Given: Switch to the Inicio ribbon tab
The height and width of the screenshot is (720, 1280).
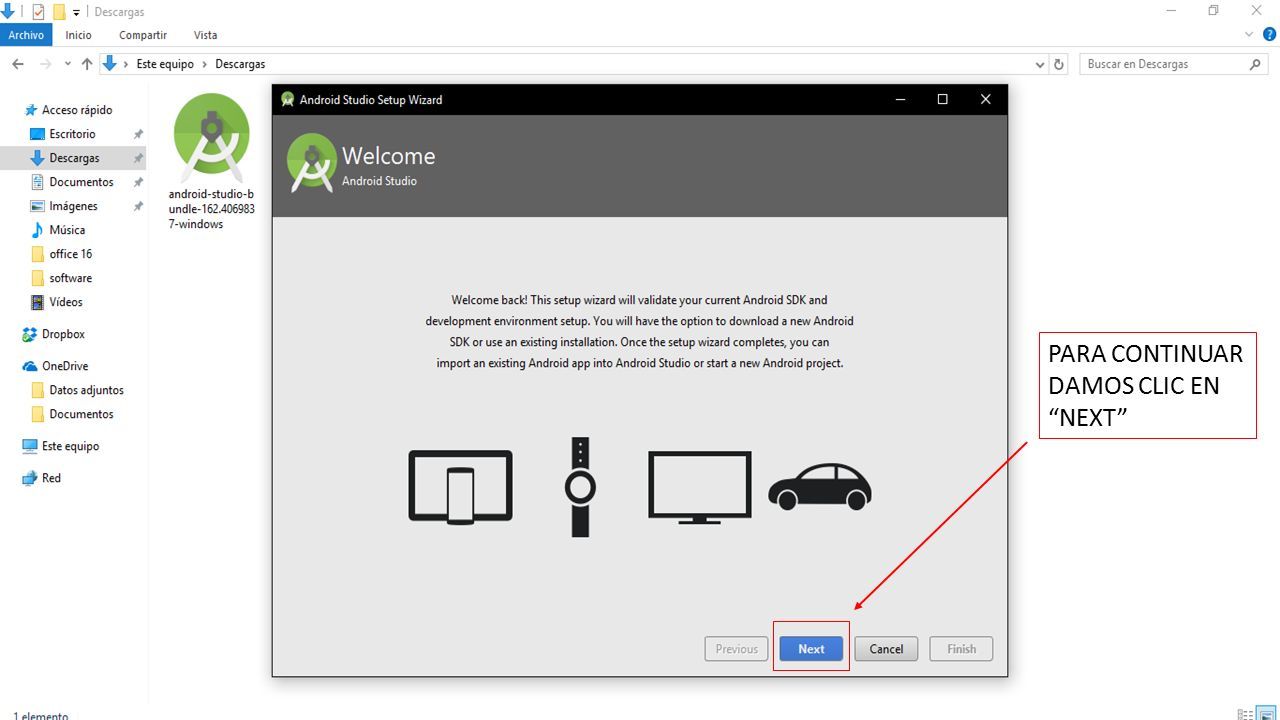Looking at the screenshot, I should [x=78, y=35].
